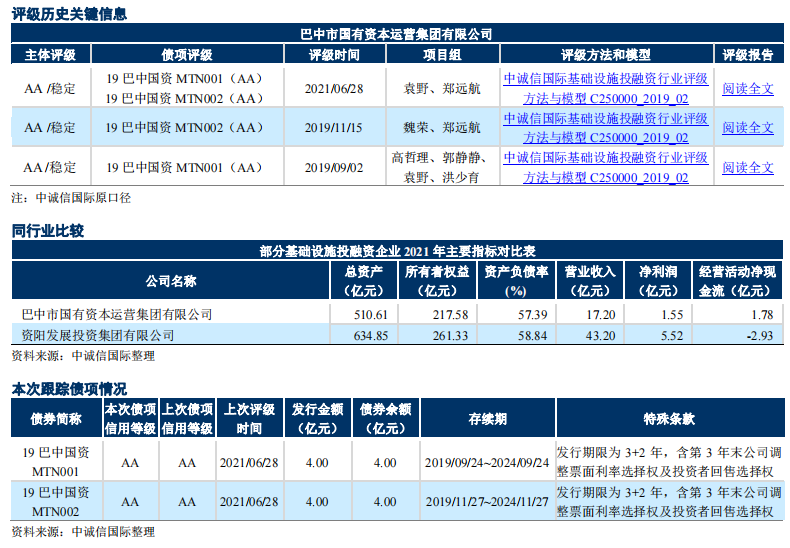The width and height of the screenshot is (790, 548).
Task: Select the term 2019/11/27~2024/11/27
Action: (487, 502)
